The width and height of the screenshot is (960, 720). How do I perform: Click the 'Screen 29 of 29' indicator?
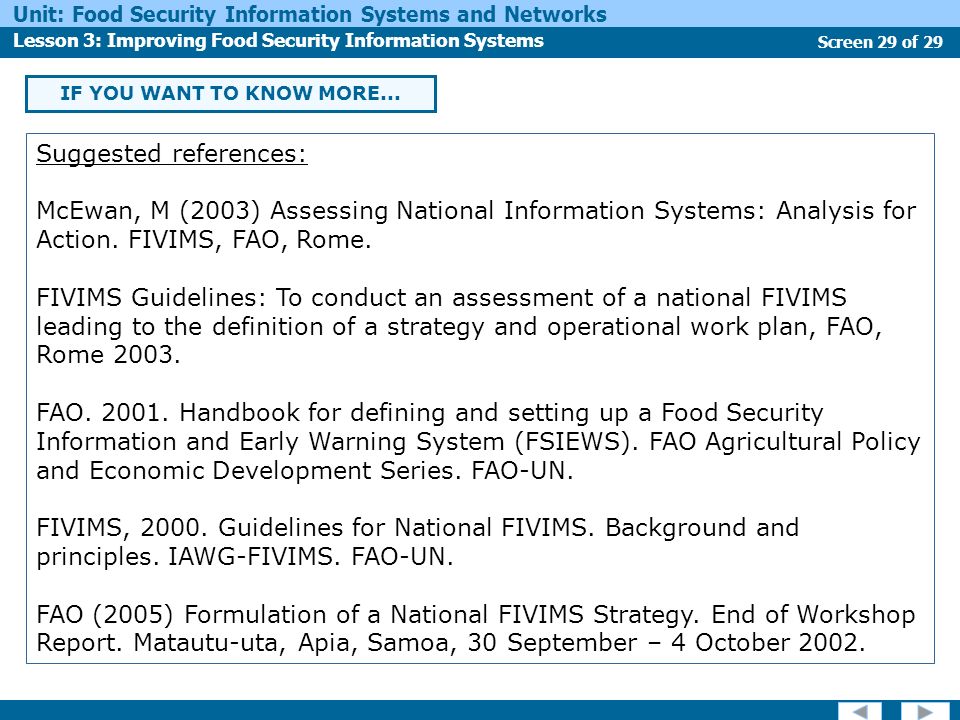click(x=880, y=42)
